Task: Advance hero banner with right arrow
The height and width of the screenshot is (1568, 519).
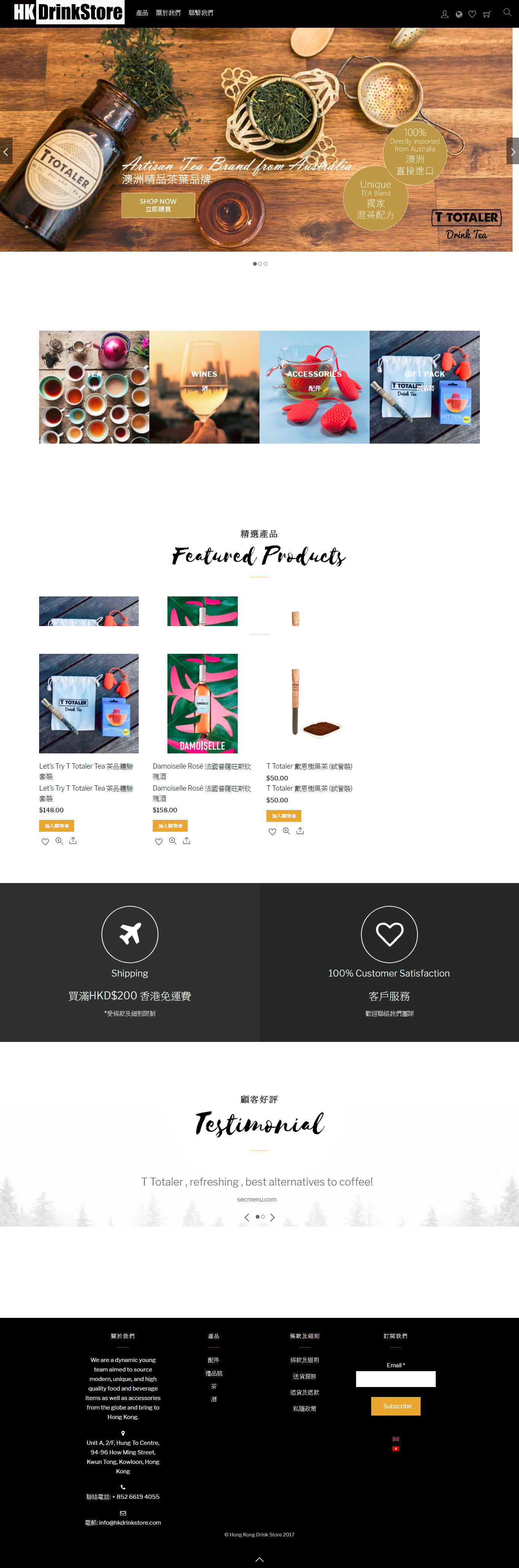Action: coord(512,151)
